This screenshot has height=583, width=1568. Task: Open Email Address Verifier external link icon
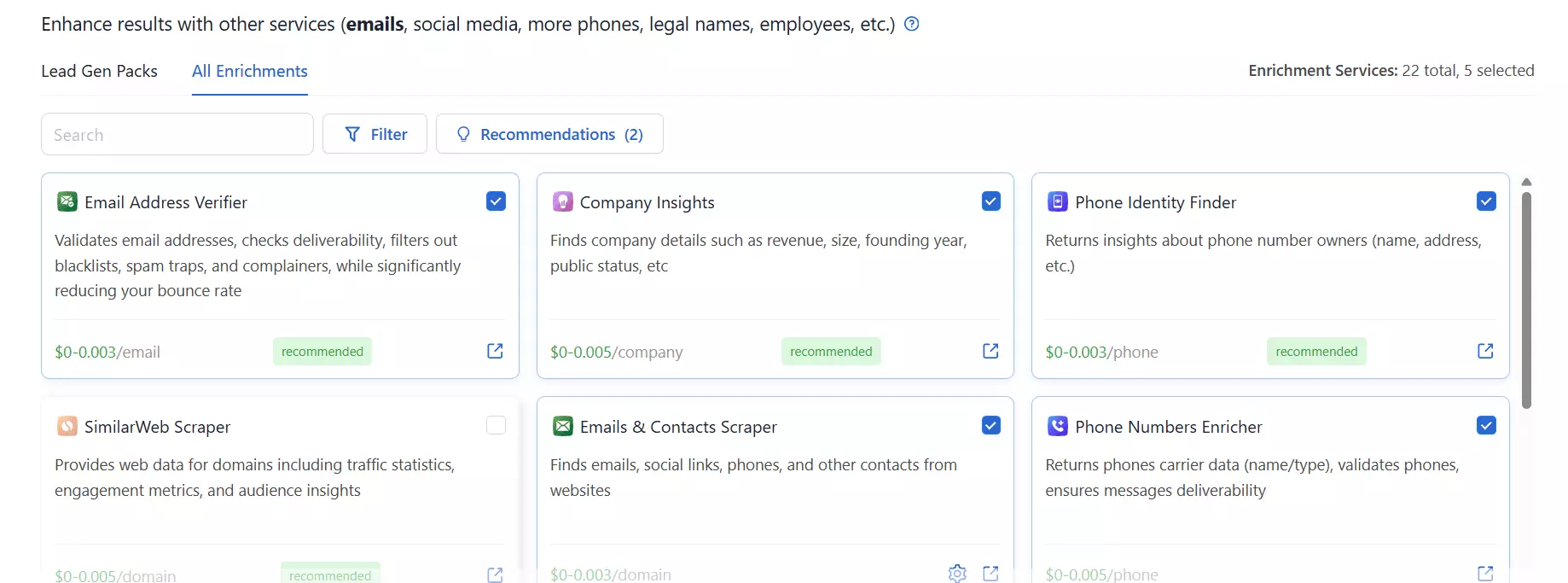pos(495,351)
